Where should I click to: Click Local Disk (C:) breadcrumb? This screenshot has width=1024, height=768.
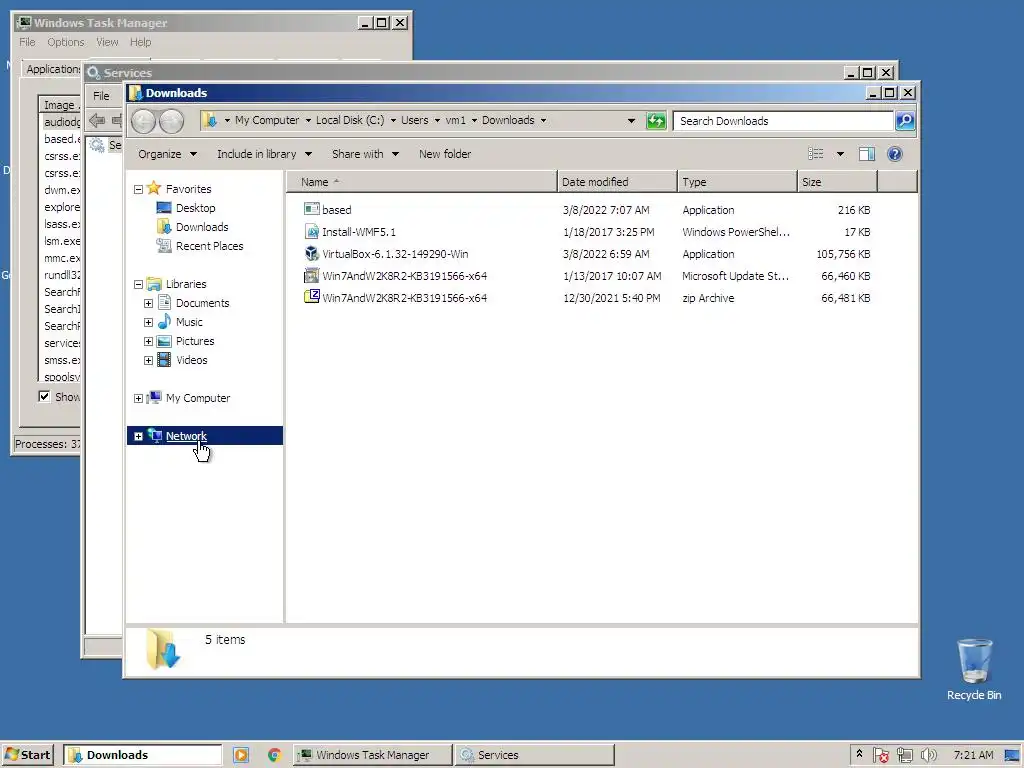pyautogui.click(x=350, y=120)
